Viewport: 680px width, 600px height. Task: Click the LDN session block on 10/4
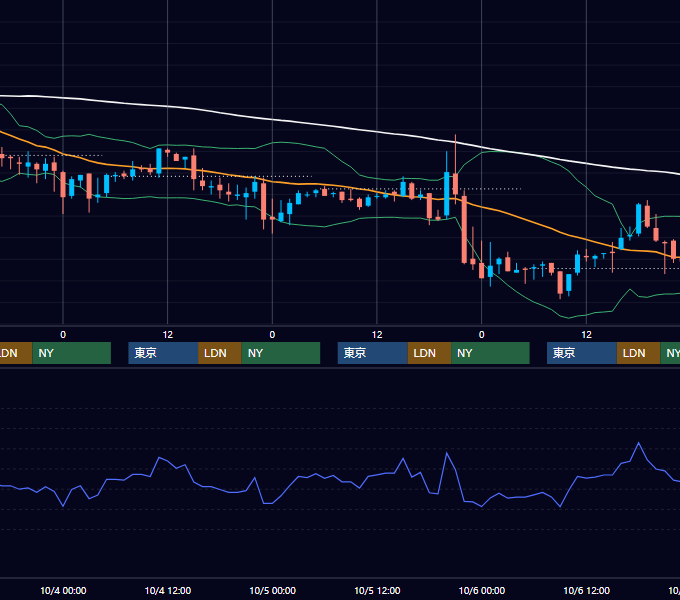click(x=220, y=353)
